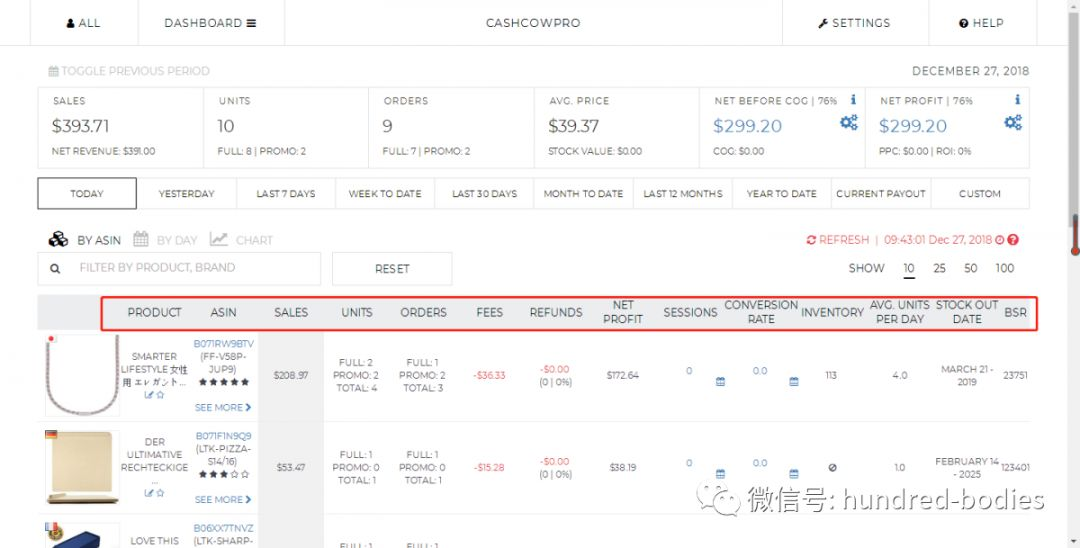Click the RESET button
The width and height of the screenshot is (1080, 548).
click(x=392, y=268)
